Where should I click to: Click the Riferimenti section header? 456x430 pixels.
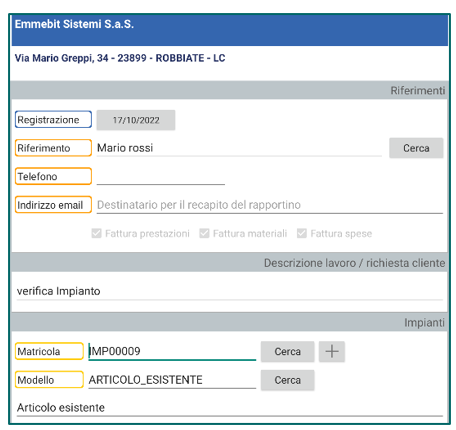pos(229,90)
